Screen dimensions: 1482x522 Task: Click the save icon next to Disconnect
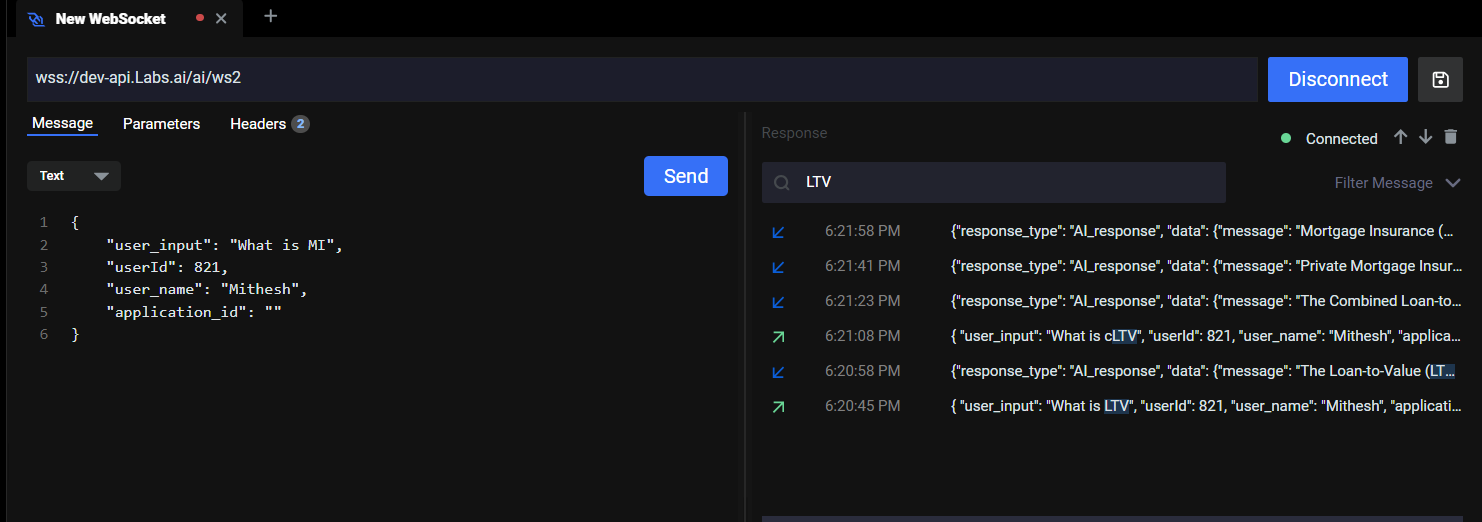tap(1440, 80)
